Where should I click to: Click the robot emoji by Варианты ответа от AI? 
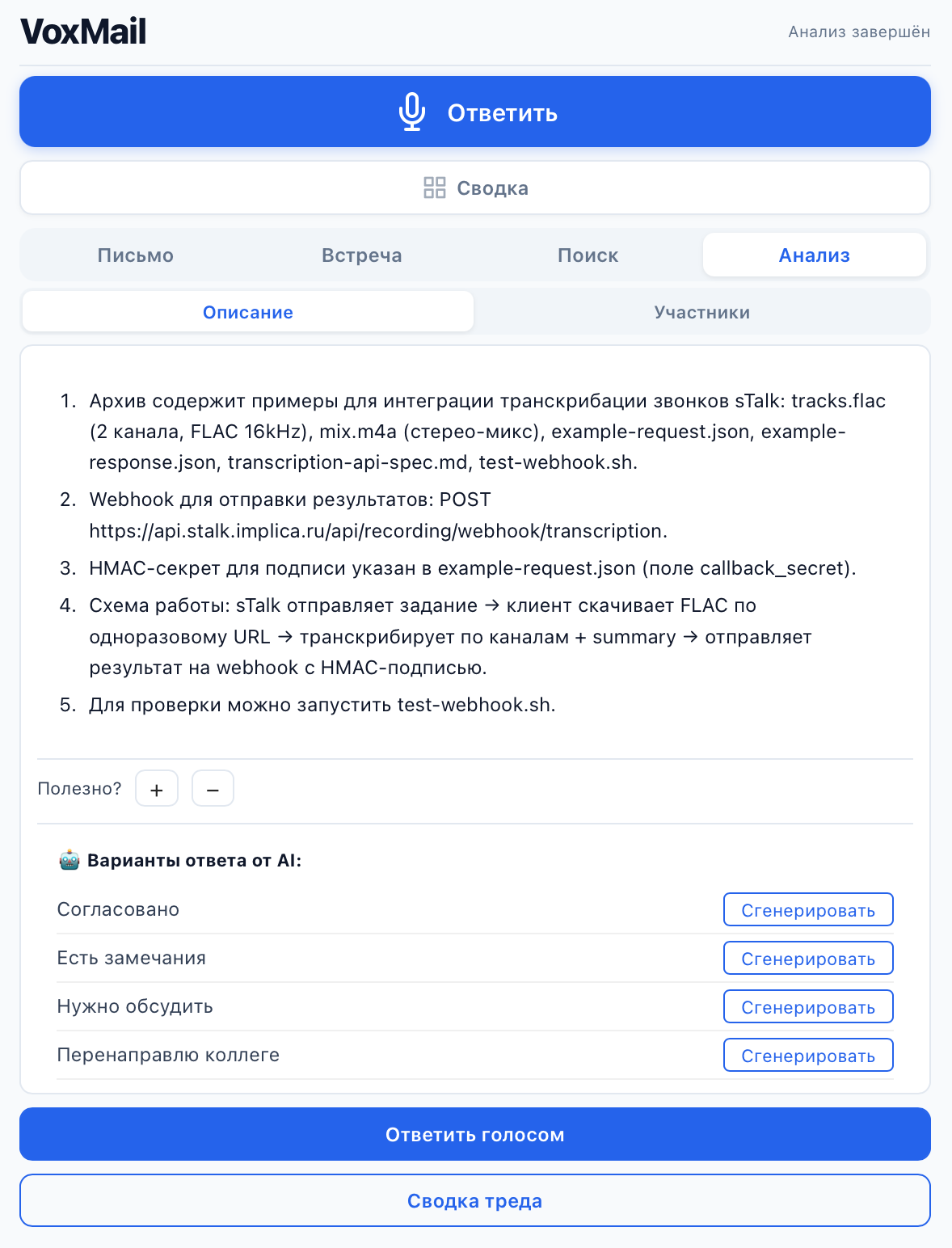click(68, 860)
